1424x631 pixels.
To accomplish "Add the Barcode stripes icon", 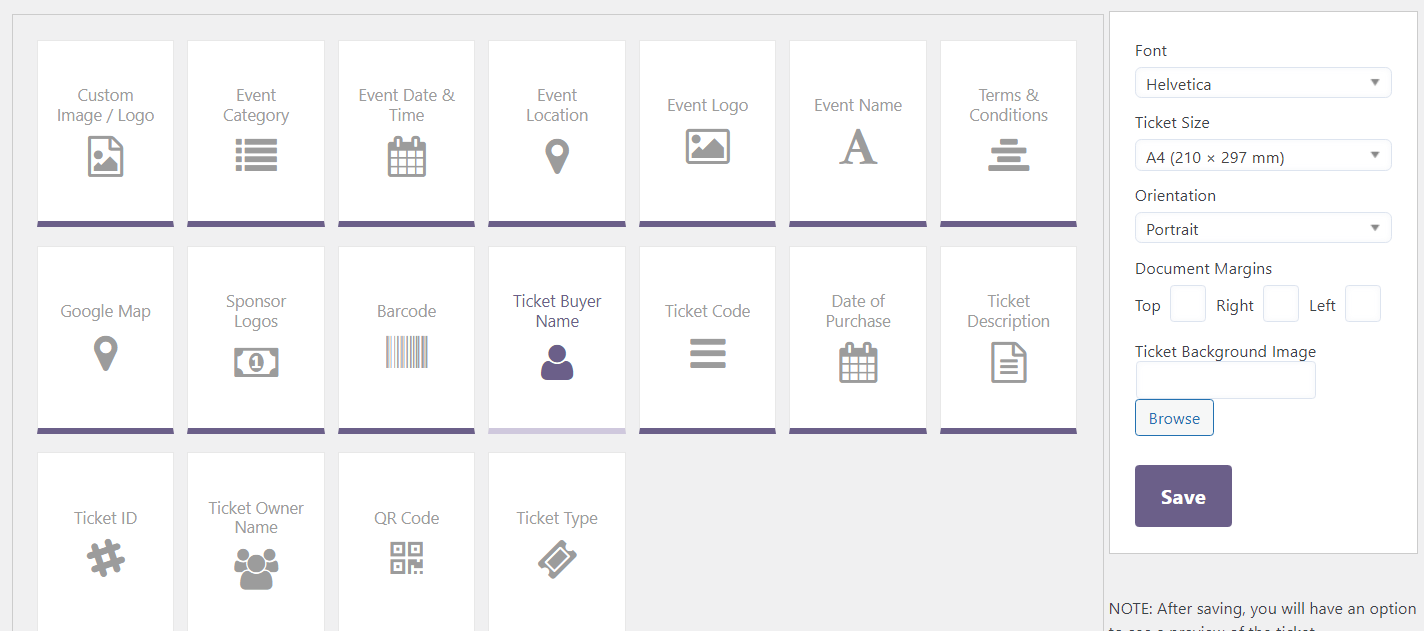I will pyautogui.click(x=407, y=352).
